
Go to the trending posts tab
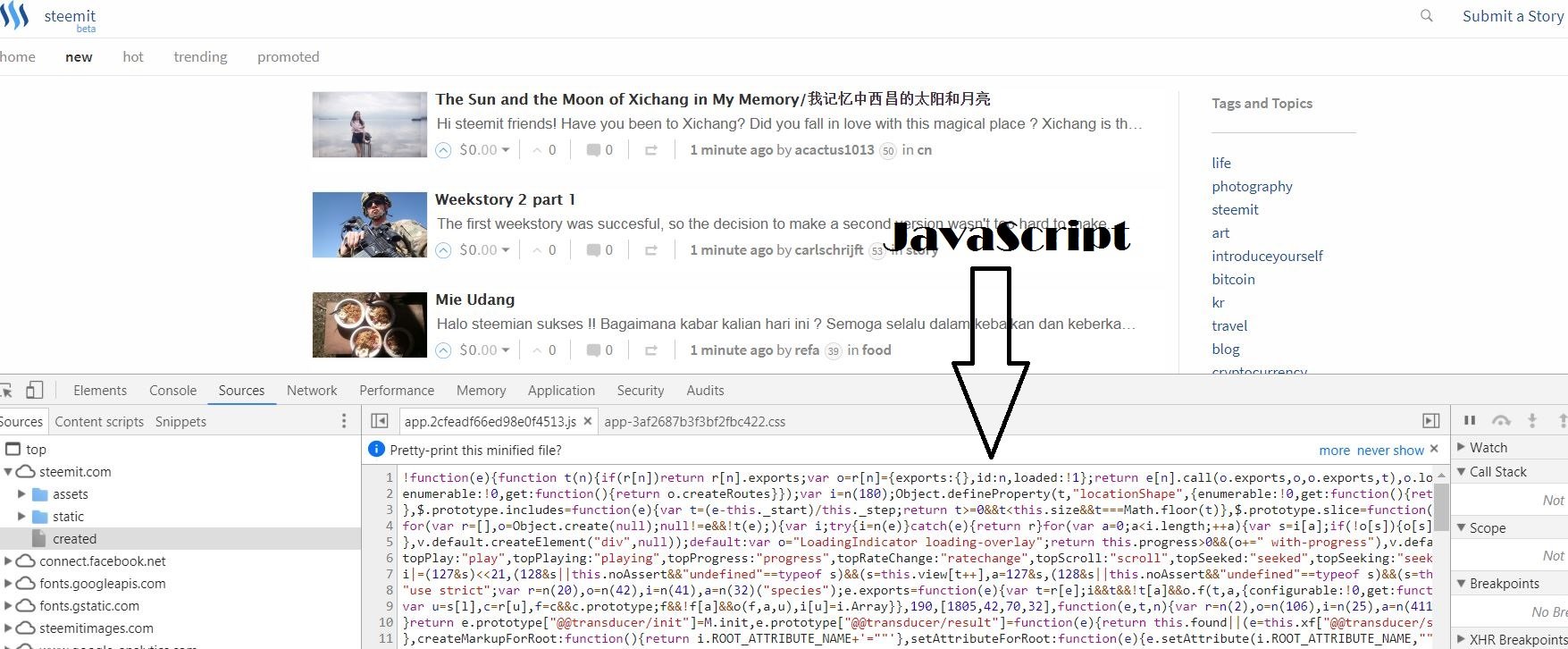click(x=200, y=56)
